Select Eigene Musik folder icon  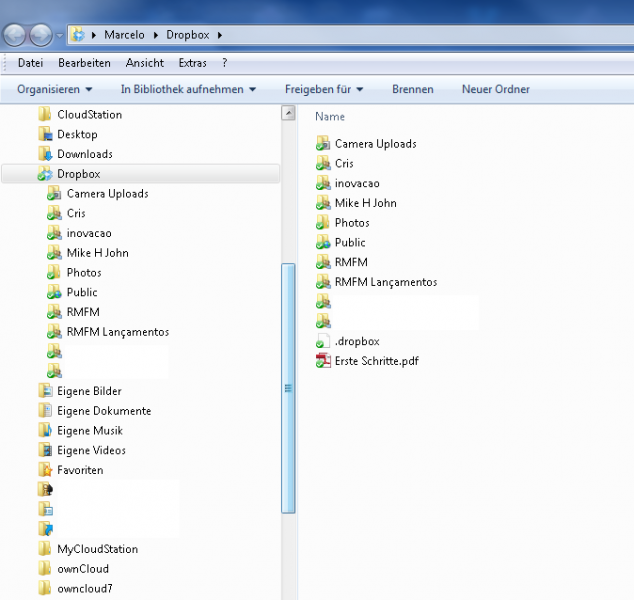(45, 431)
